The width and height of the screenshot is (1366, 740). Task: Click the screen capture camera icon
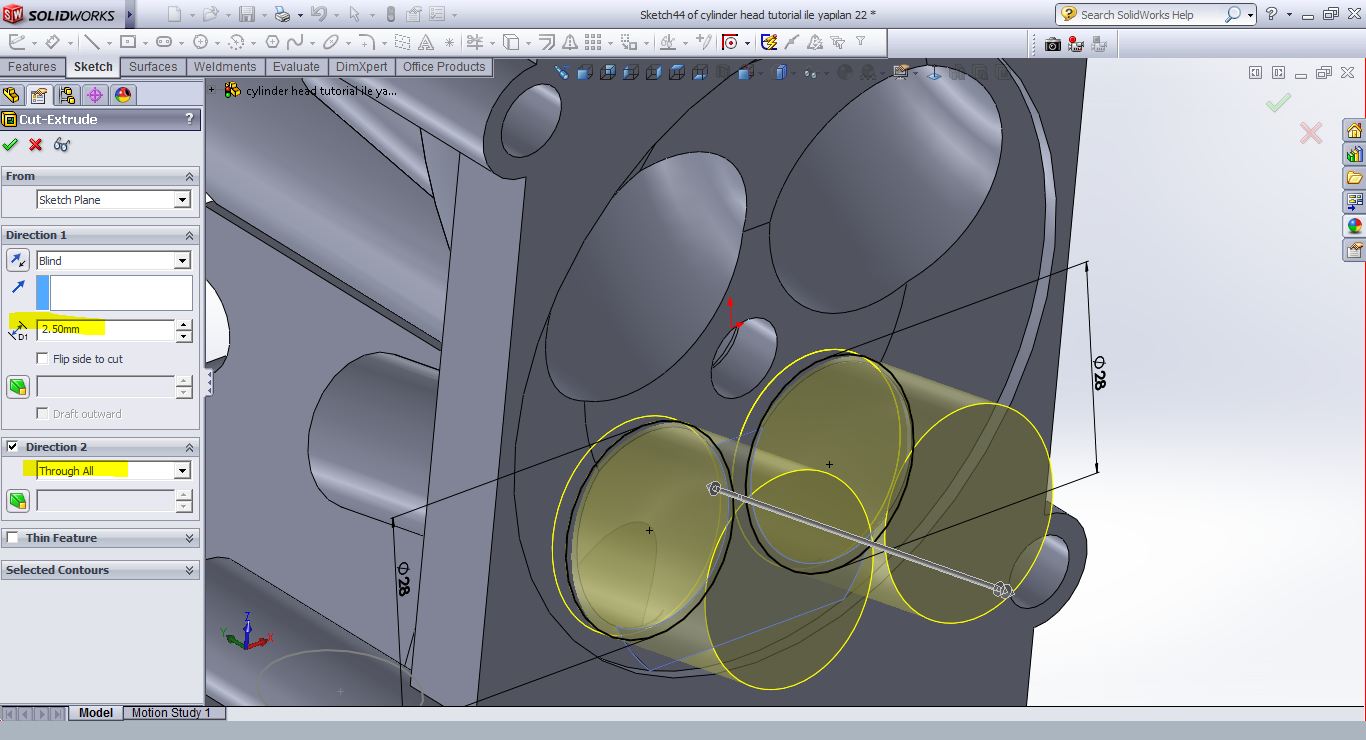tap(1052, 44)
